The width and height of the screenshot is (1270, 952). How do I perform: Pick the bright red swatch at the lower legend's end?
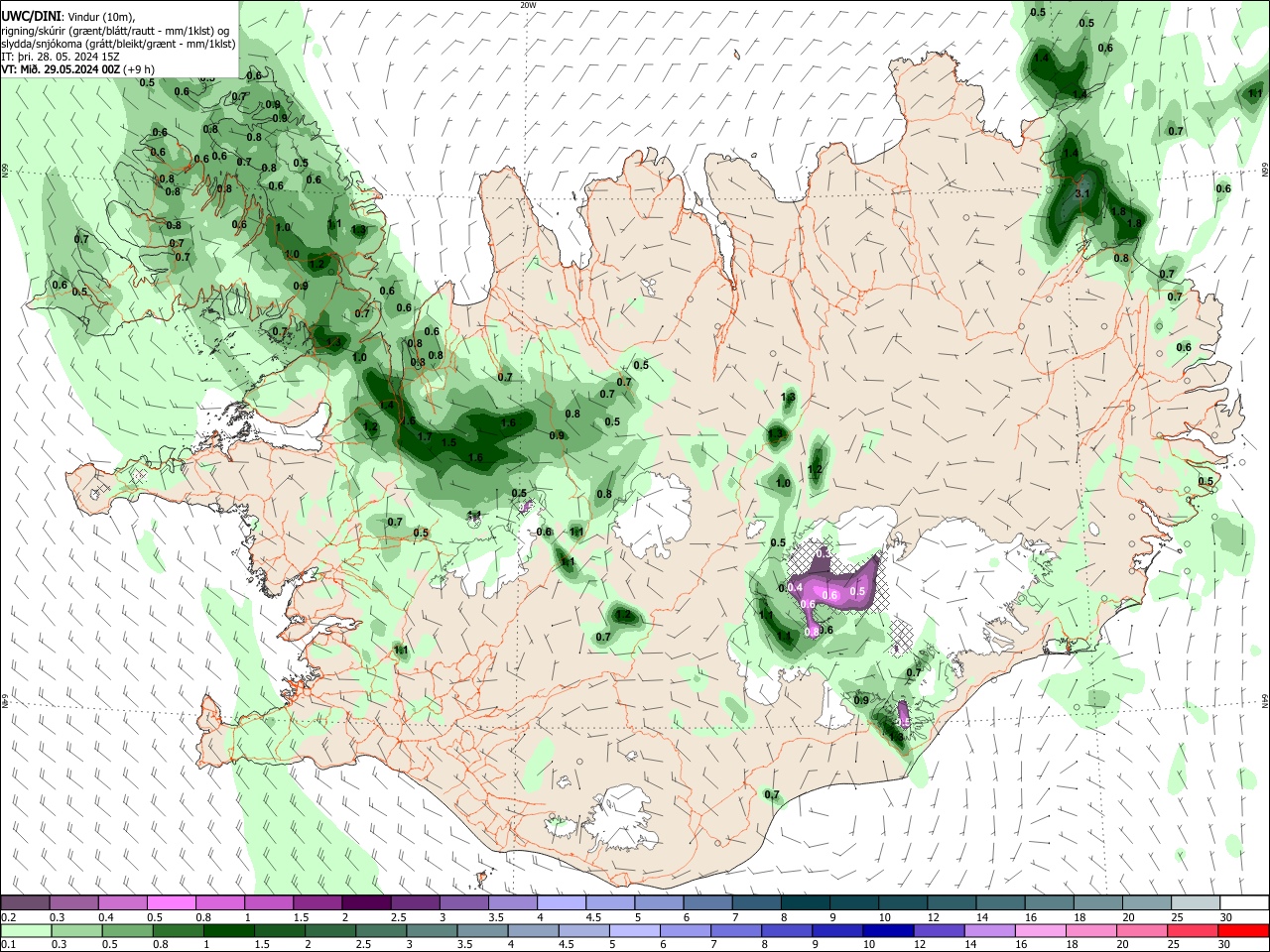[1244, 930]
